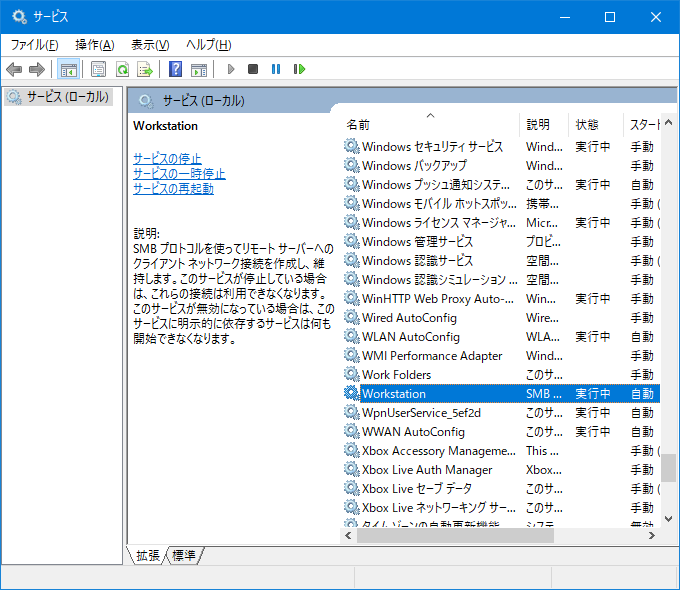Click the Export List toolbar icon
Image resolution: width=680 pixels, height=590 pixels.
[x=145, y=69]
